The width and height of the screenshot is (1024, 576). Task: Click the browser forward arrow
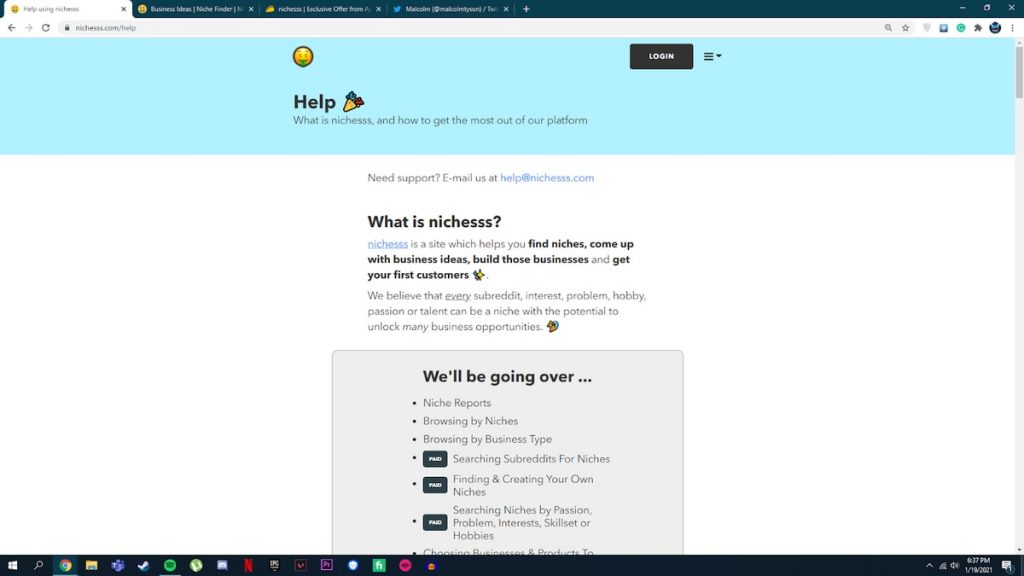(29, 28)
